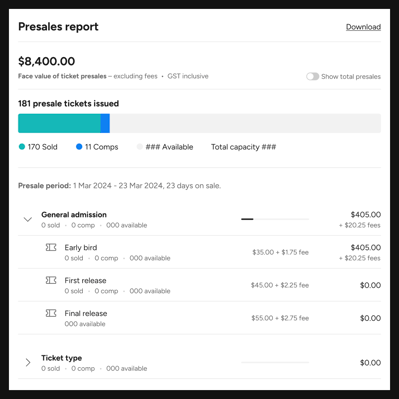Select the Final release row title
The height and width of the screenshot is (399, 399).
(86, 313)
